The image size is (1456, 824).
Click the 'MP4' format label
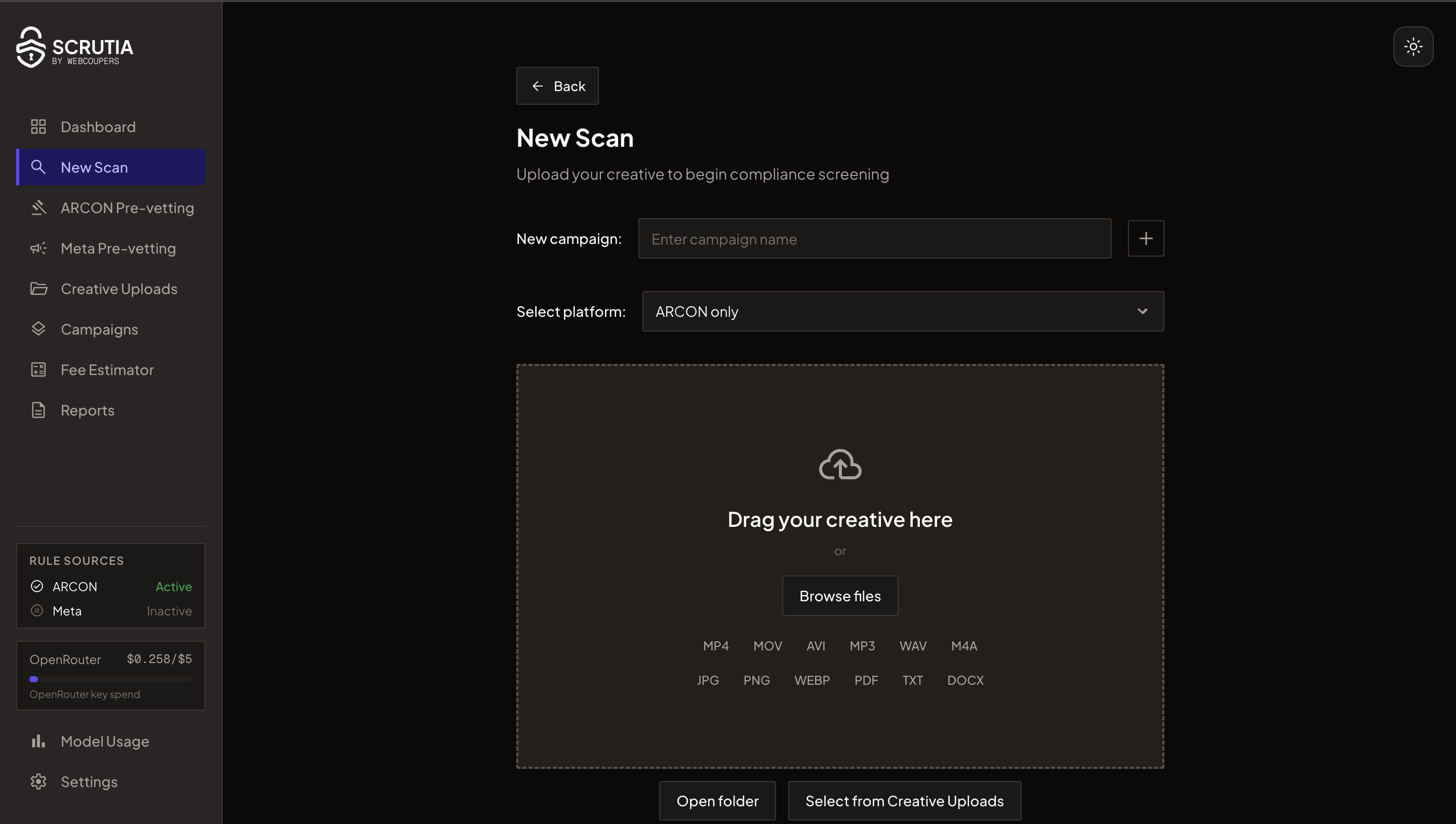(716, 646)
